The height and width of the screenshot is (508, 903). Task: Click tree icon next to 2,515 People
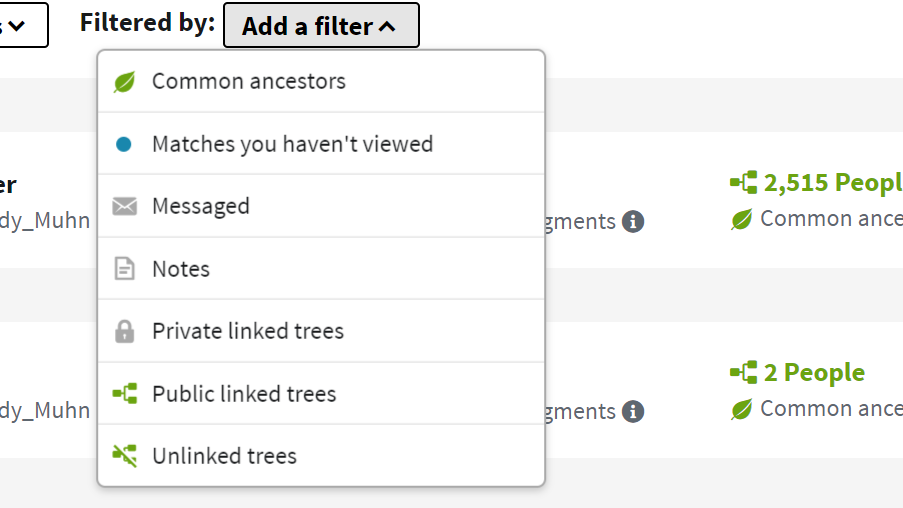(743, 183)
